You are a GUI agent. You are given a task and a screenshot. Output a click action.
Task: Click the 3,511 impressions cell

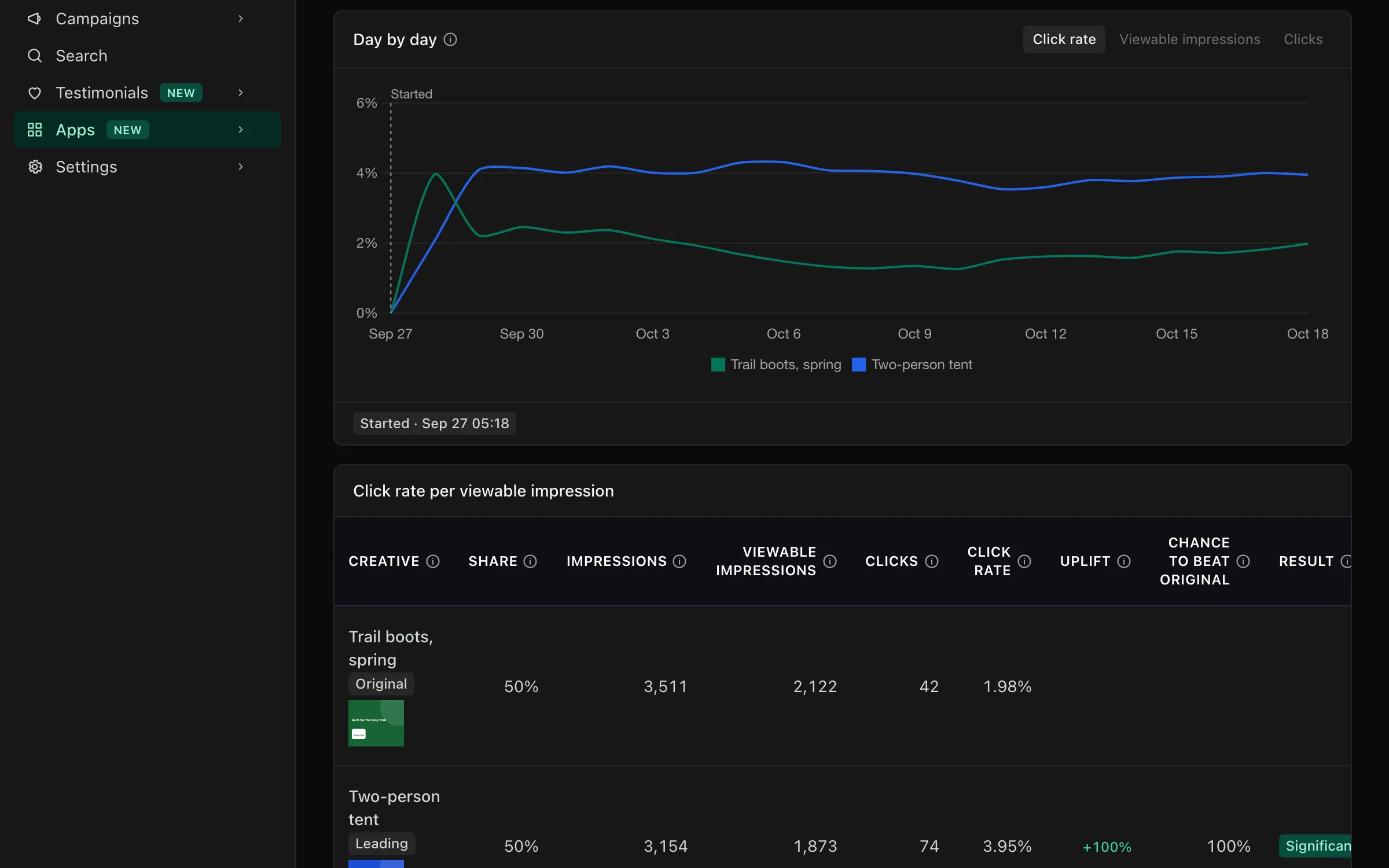[x=666, y=687]
